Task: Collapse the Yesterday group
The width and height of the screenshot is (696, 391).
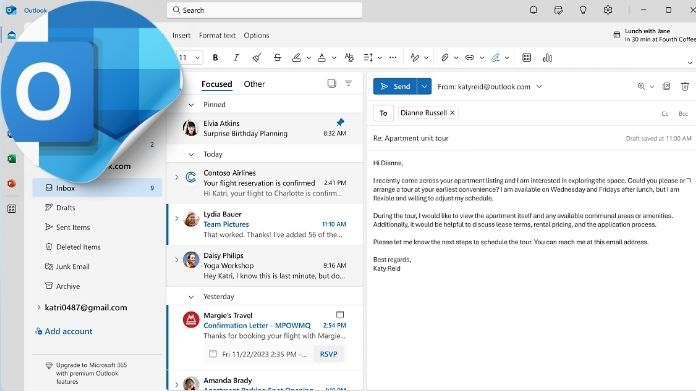Action: coord(191,296)
